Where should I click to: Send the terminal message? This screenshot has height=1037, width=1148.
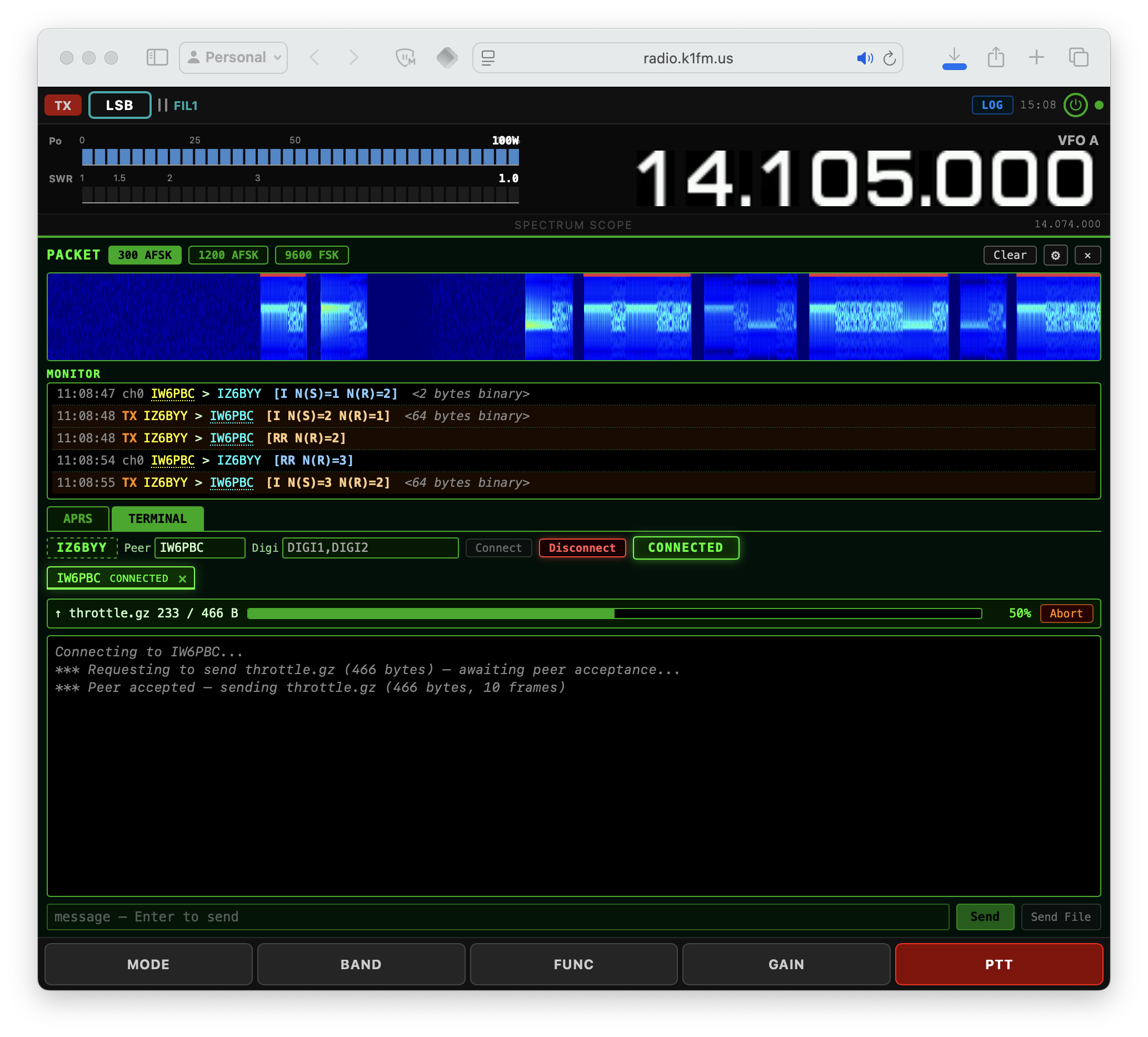(x=985, y=916)
